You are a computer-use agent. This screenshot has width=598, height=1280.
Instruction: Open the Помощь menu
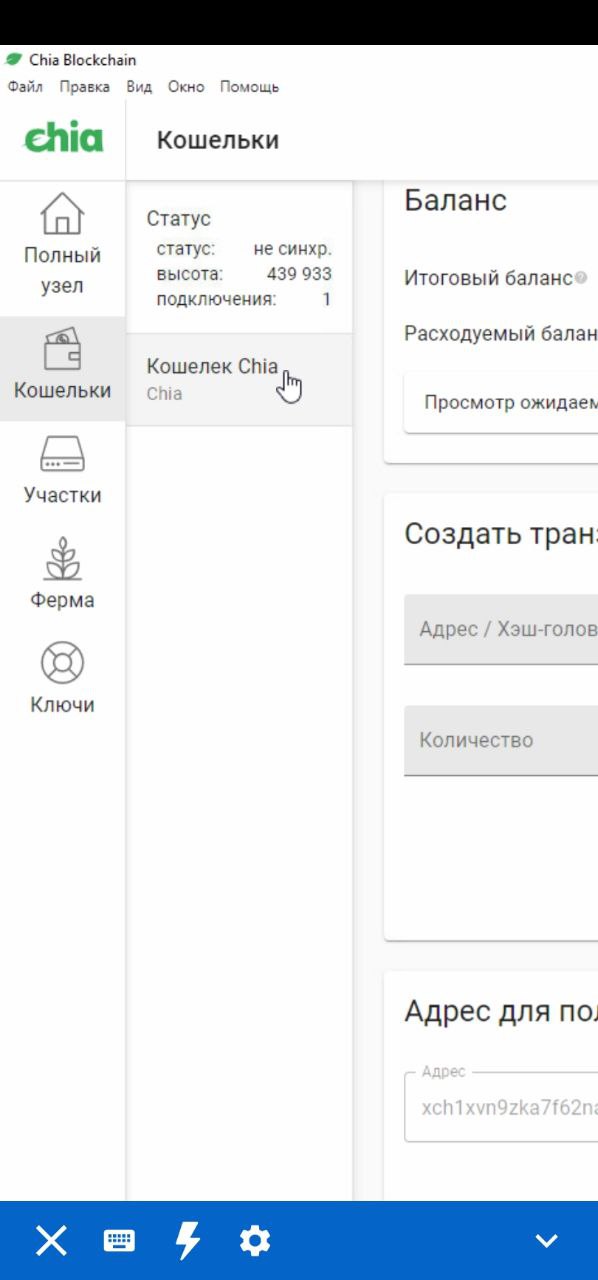[x=249, y=87]
